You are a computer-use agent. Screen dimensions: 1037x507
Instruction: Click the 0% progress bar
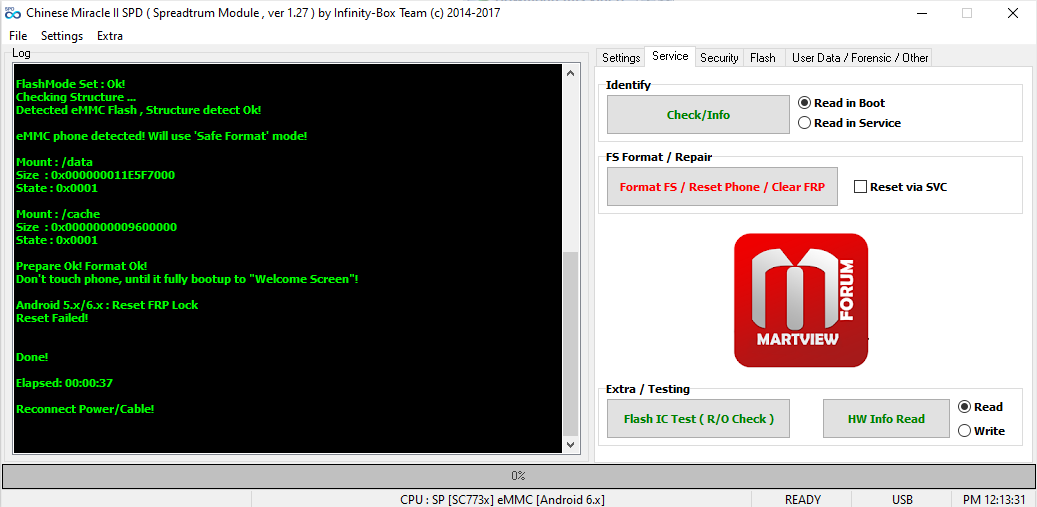[x=518, y=475]
